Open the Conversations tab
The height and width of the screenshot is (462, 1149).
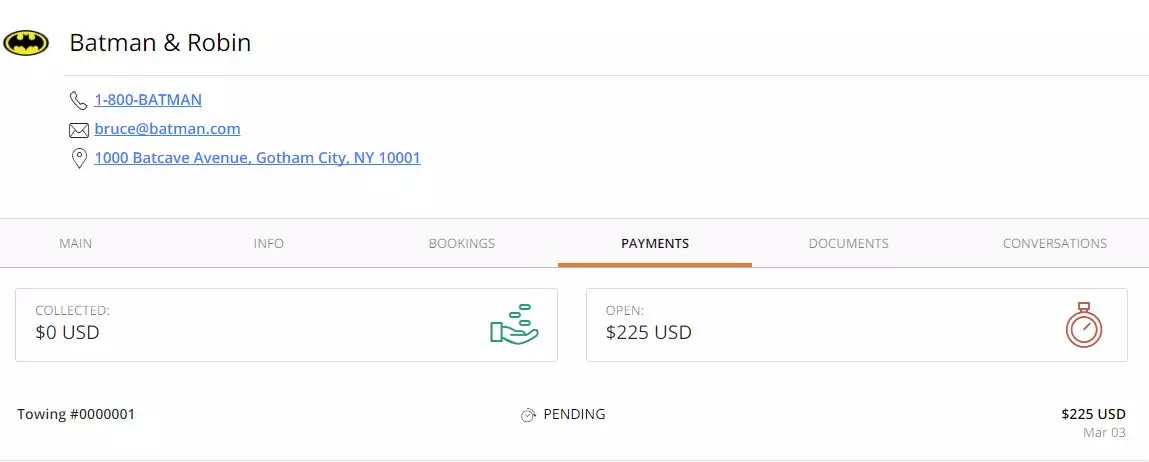[1054, 243]
